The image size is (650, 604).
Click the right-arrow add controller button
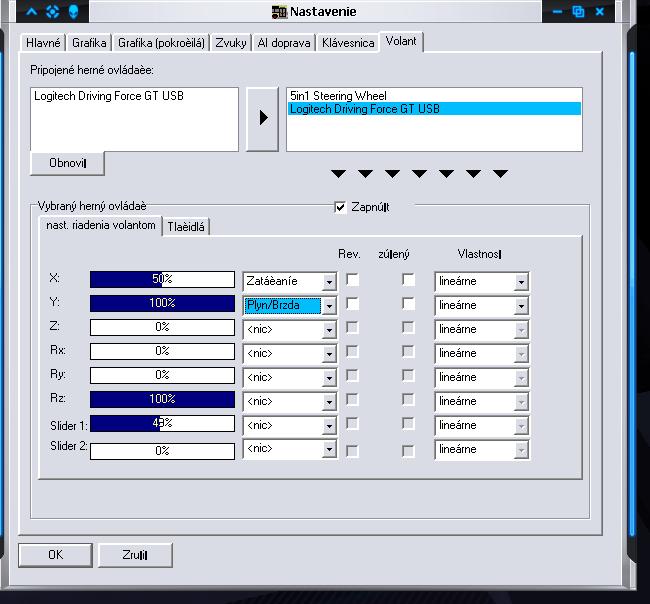click(x=262, y=118)
